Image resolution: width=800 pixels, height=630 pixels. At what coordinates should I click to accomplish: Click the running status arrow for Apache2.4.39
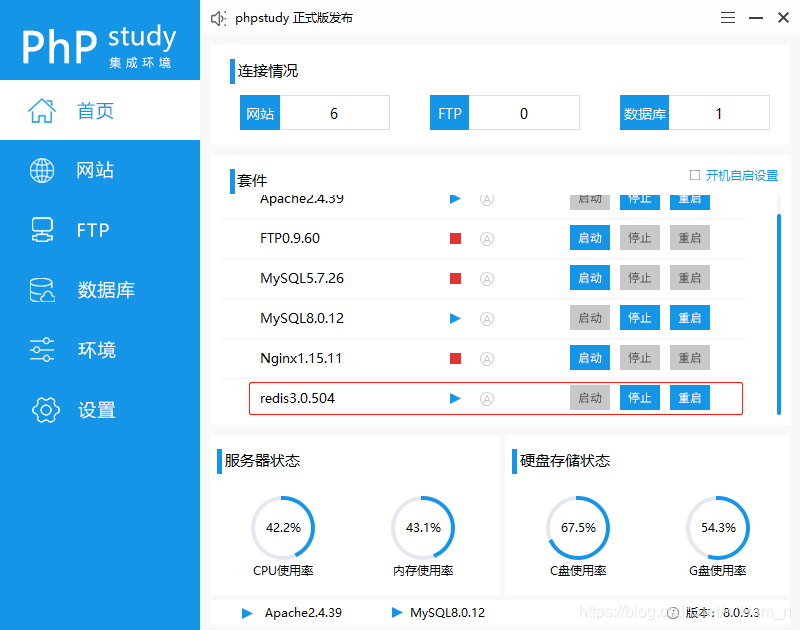(455, 199)
